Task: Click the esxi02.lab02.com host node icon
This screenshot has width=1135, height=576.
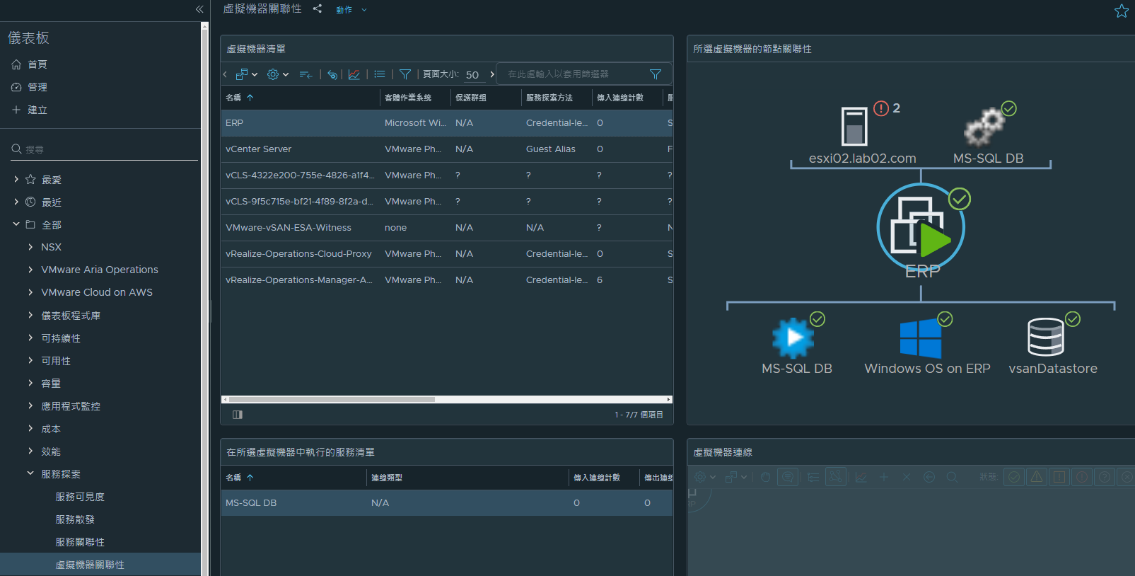Action: point(854,127)
